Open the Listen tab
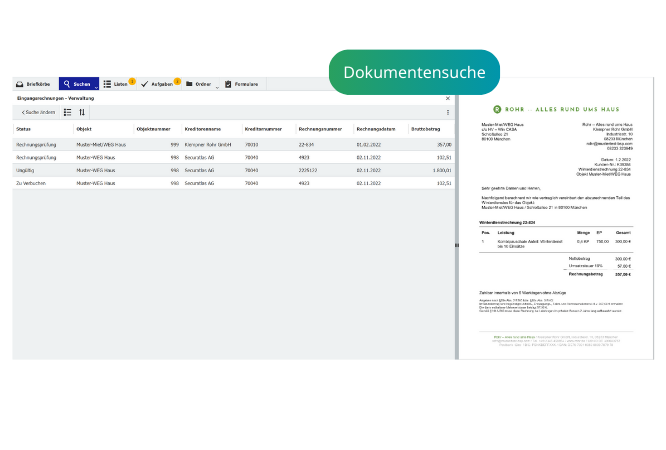This screenshot has height=450, width=666. tap(118, 84)
